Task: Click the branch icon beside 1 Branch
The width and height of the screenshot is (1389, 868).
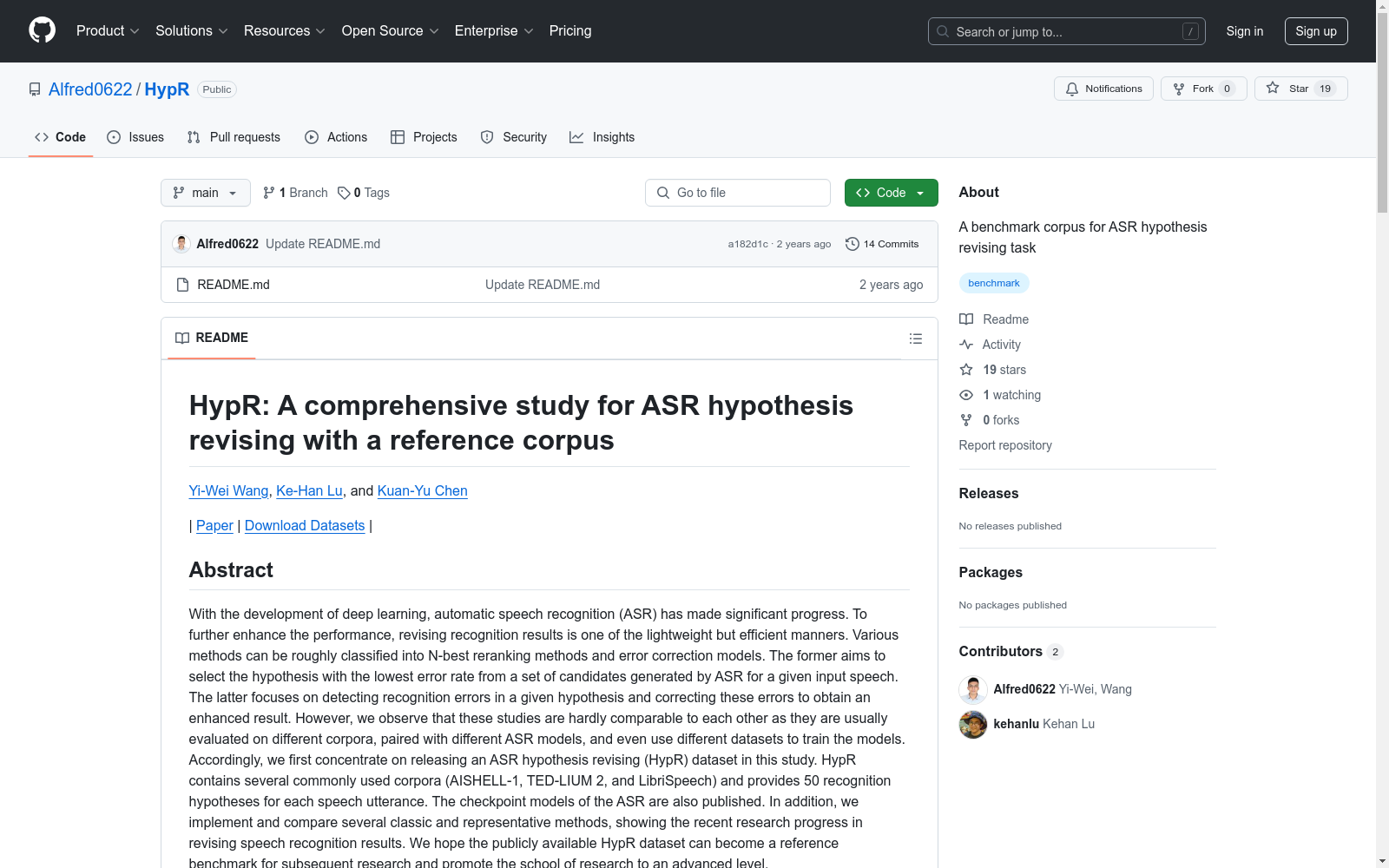Action: tap(269, 193)
